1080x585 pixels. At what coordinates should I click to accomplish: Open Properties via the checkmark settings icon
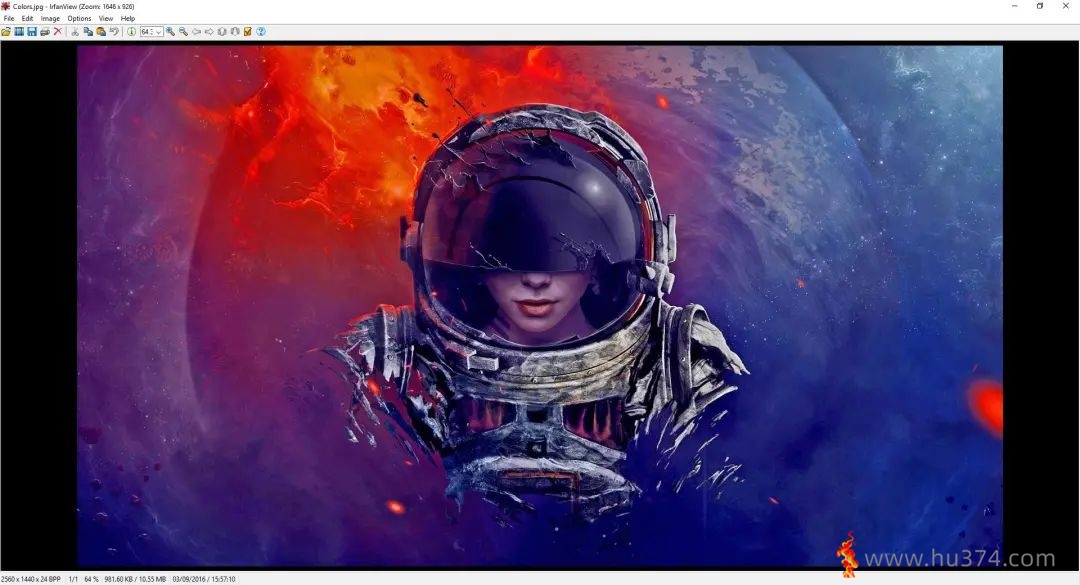click(248, 32)
